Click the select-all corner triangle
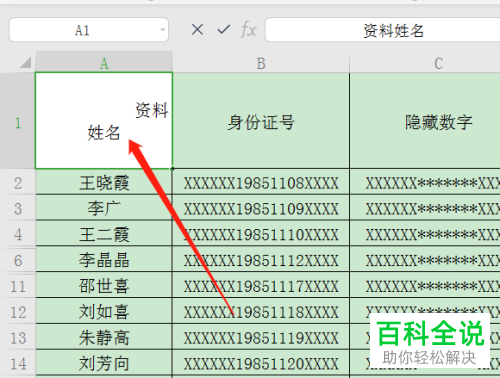 (25, 62)
